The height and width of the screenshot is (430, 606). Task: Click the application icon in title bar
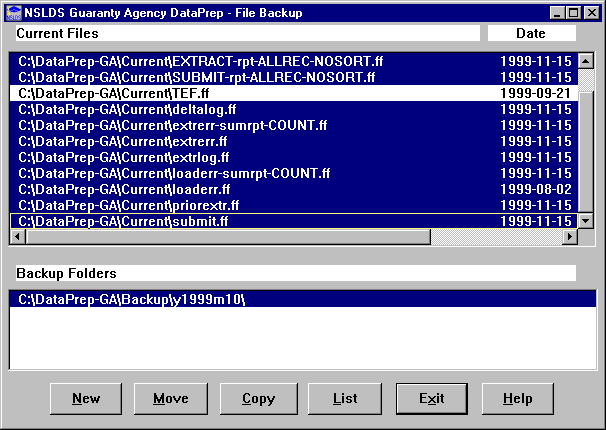[13, 12]
